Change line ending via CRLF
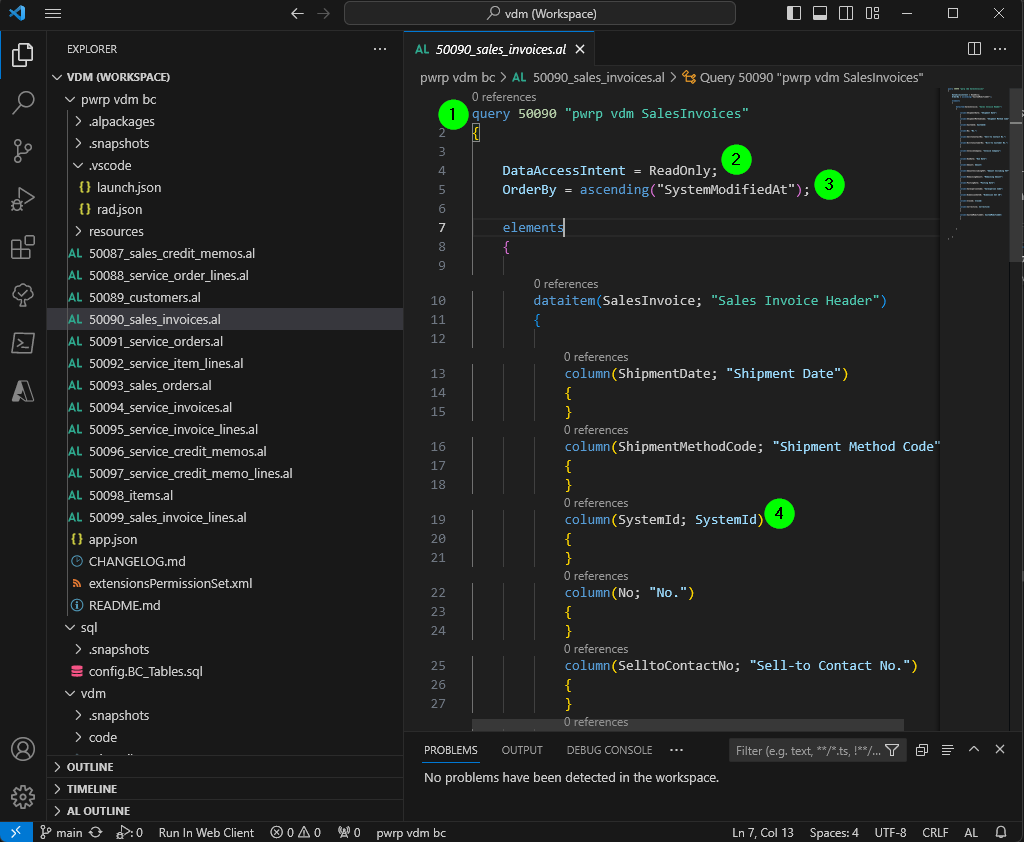The image size is (1024, 842). coord(935,832)
